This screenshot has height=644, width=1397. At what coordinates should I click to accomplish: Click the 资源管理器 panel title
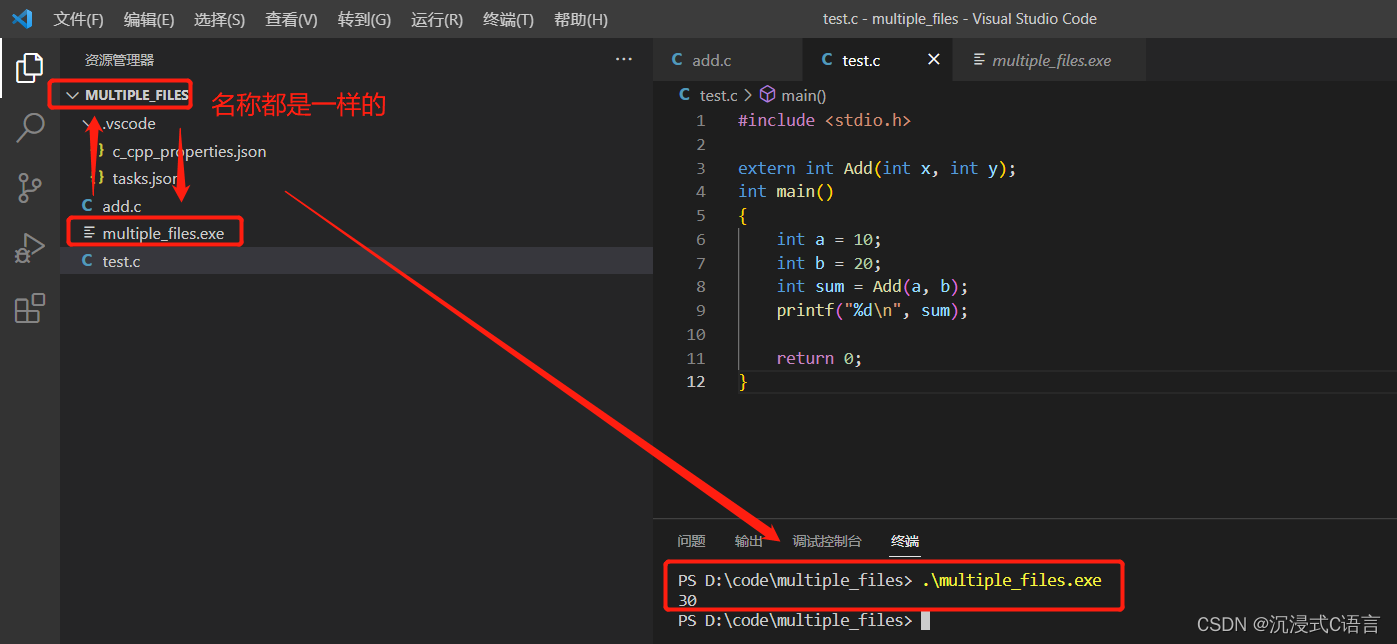119,60
